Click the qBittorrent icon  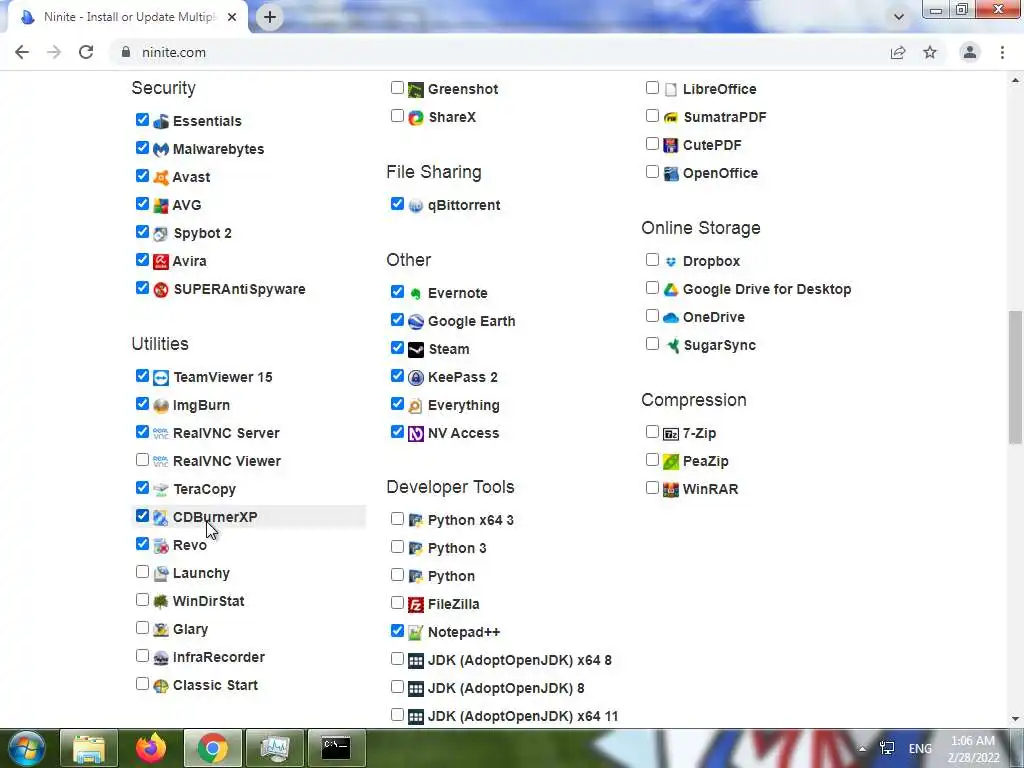pos(416,206)
